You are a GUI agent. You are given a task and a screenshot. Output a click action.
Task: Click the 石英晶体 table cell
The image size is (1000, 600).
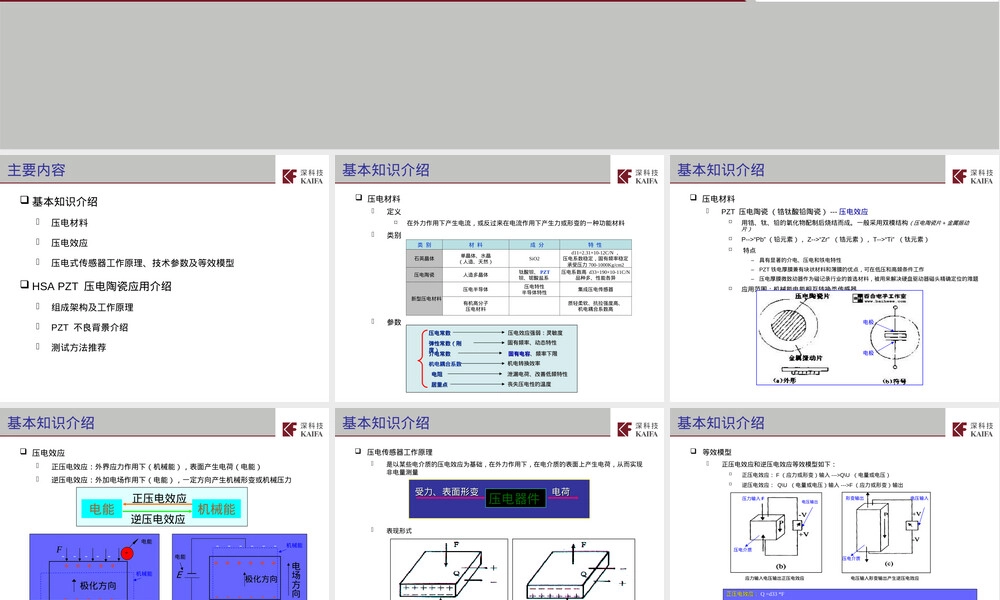point(424,258)
